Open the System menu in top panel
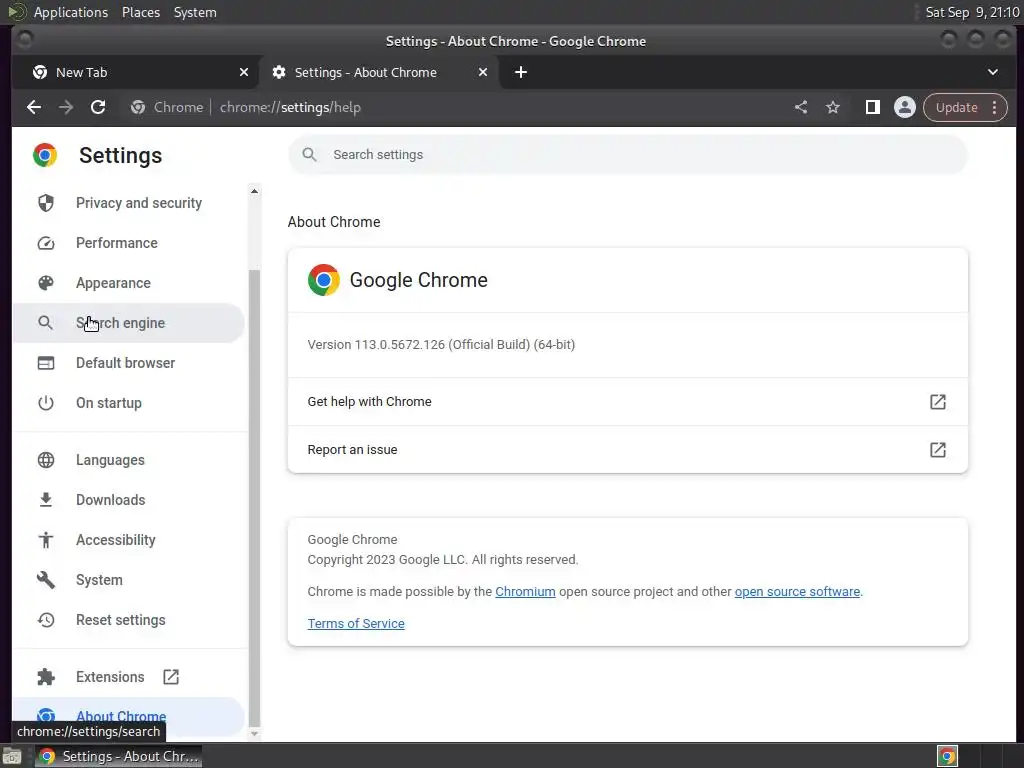 coord(195,12)
